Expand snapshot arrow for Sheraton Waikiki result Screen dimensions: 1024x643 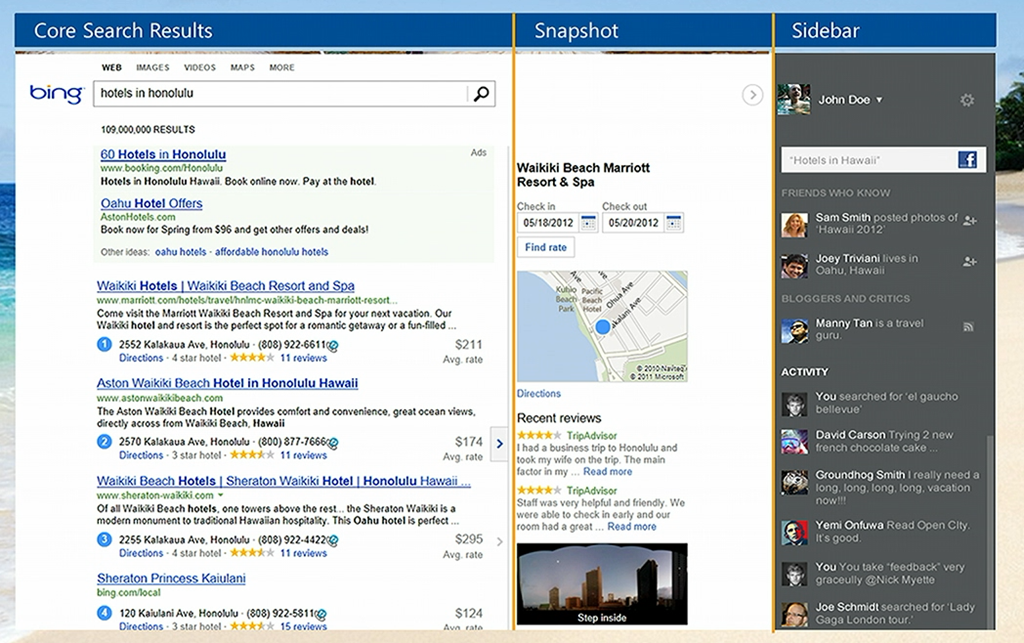click(x=500, y=541)
